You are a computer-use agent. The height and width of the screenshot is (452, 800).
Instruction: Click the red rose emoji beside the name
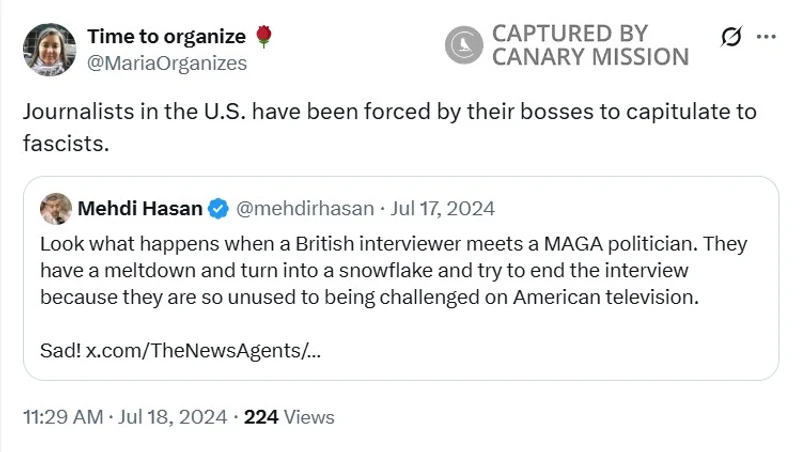pos(264,37)
